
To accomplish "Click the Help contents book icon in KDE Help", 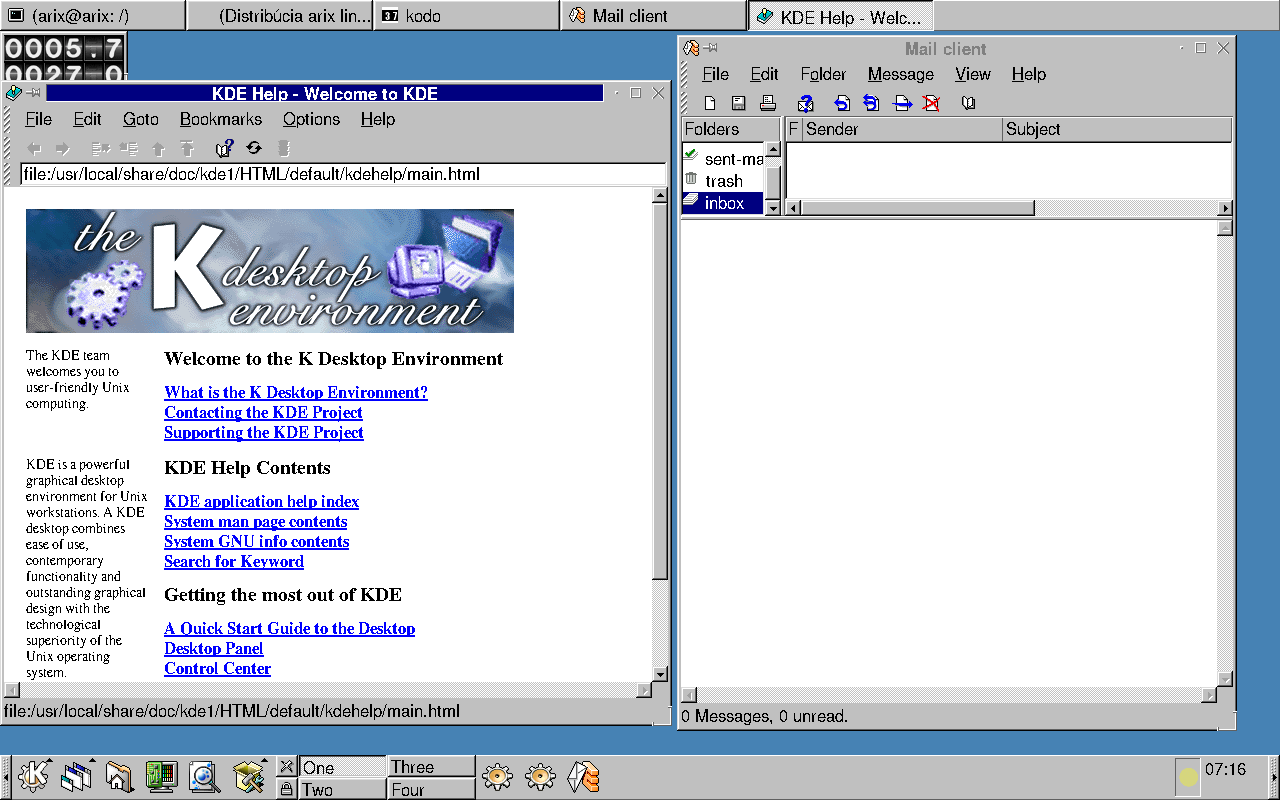I will click(x=225, y=148).
